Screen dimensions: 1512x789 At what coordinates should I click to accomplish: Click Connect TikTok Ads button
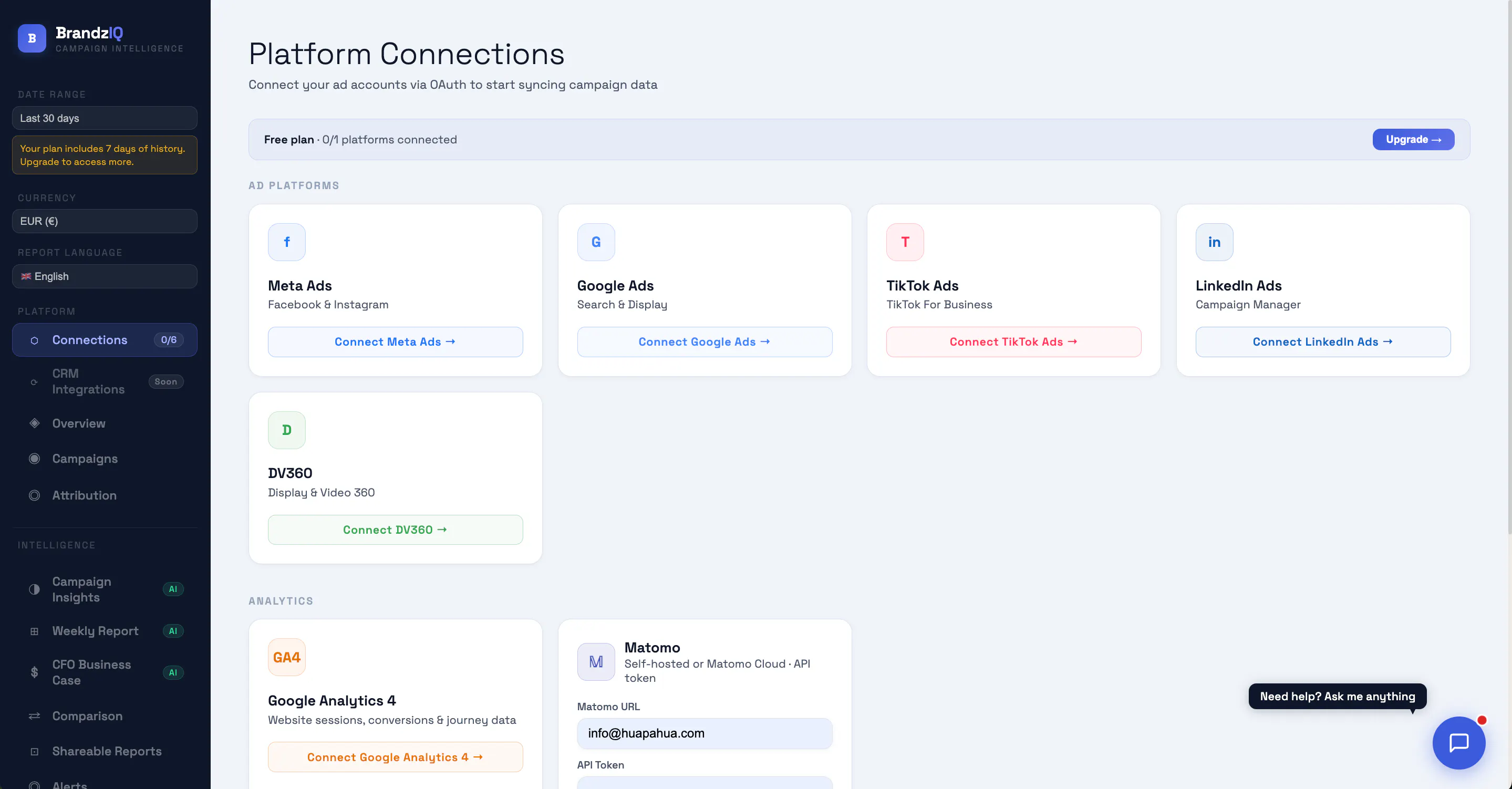pyautogui.click(x=1013, y=341)
